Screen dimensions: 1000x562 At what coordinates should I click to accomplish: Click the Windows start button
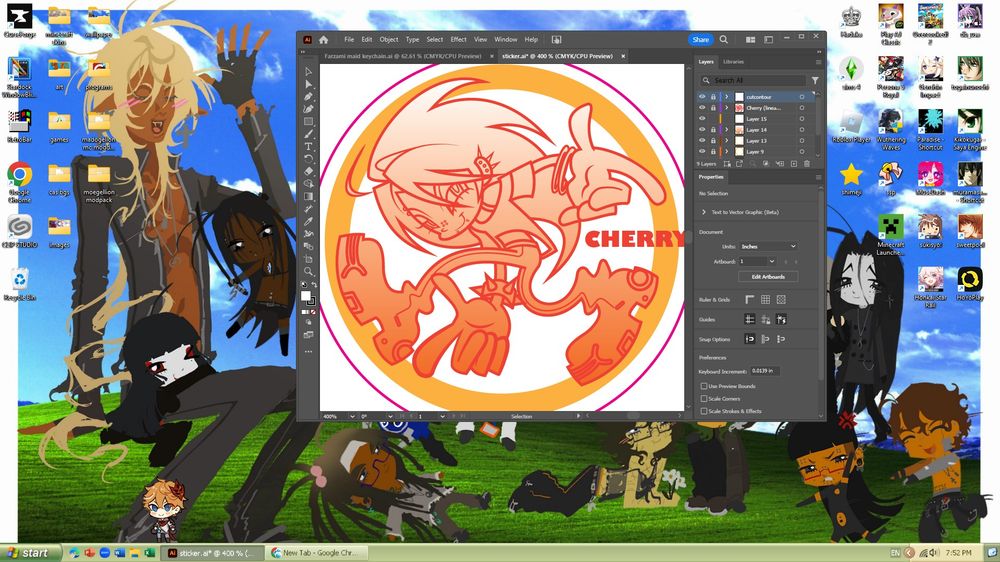29,553
